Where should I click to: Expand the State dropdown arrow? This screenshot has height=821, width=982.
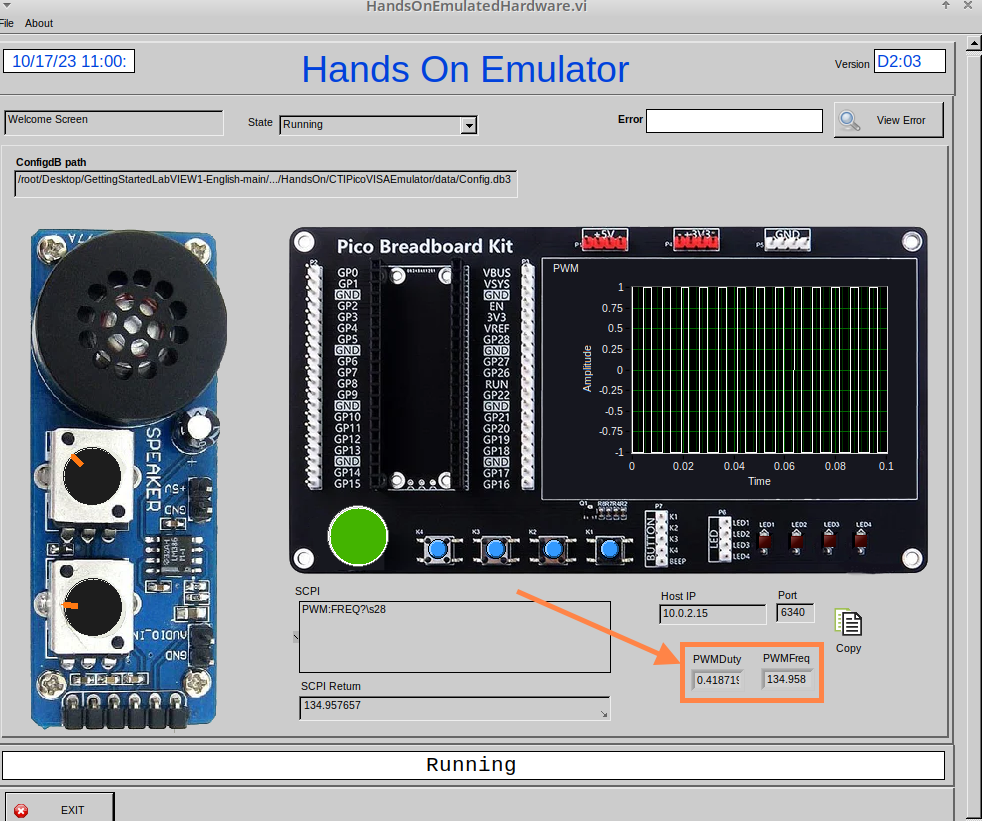click(x=469, y=125)
